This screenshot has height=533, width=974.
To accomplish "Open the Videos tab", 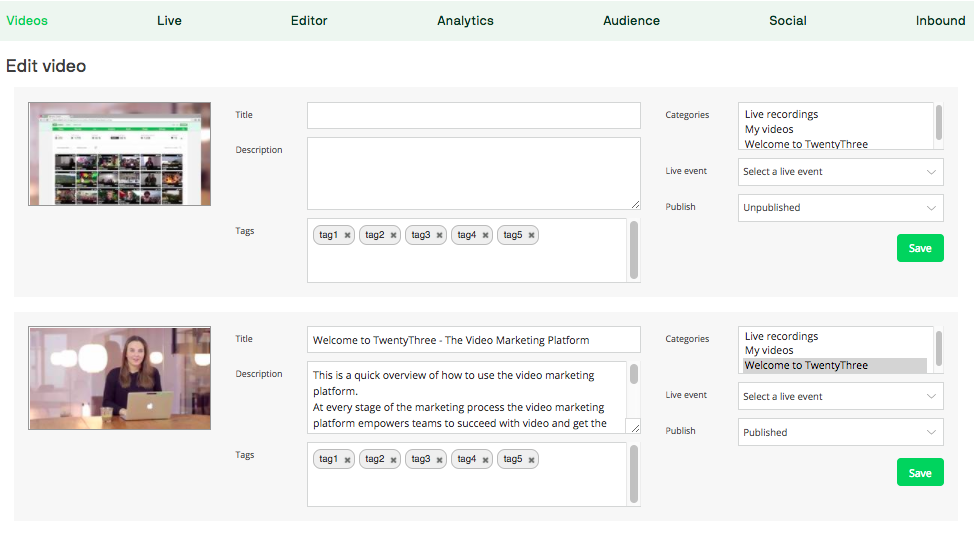I will [x=27, y=20].
